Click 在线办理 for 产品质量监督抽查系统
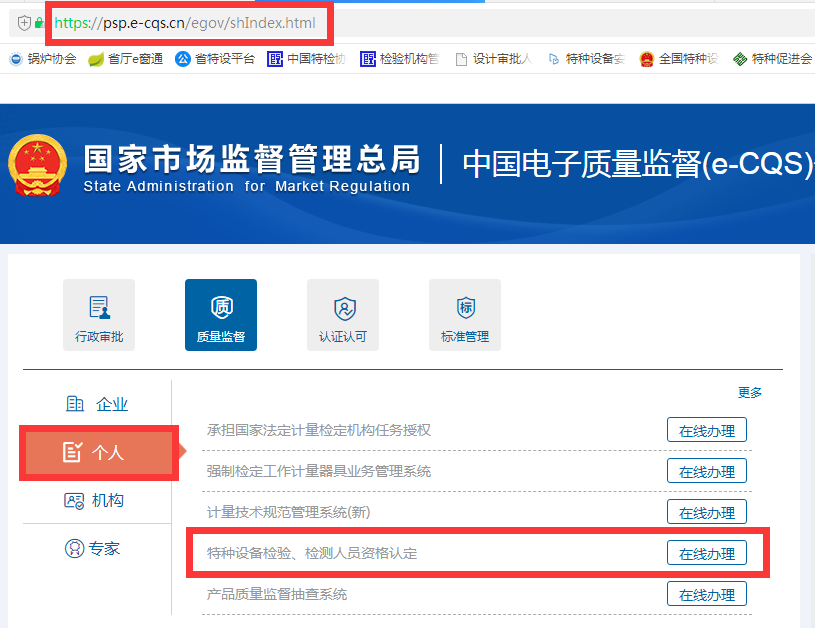This screenshot has height=628, width=815. tap(706, 595)
